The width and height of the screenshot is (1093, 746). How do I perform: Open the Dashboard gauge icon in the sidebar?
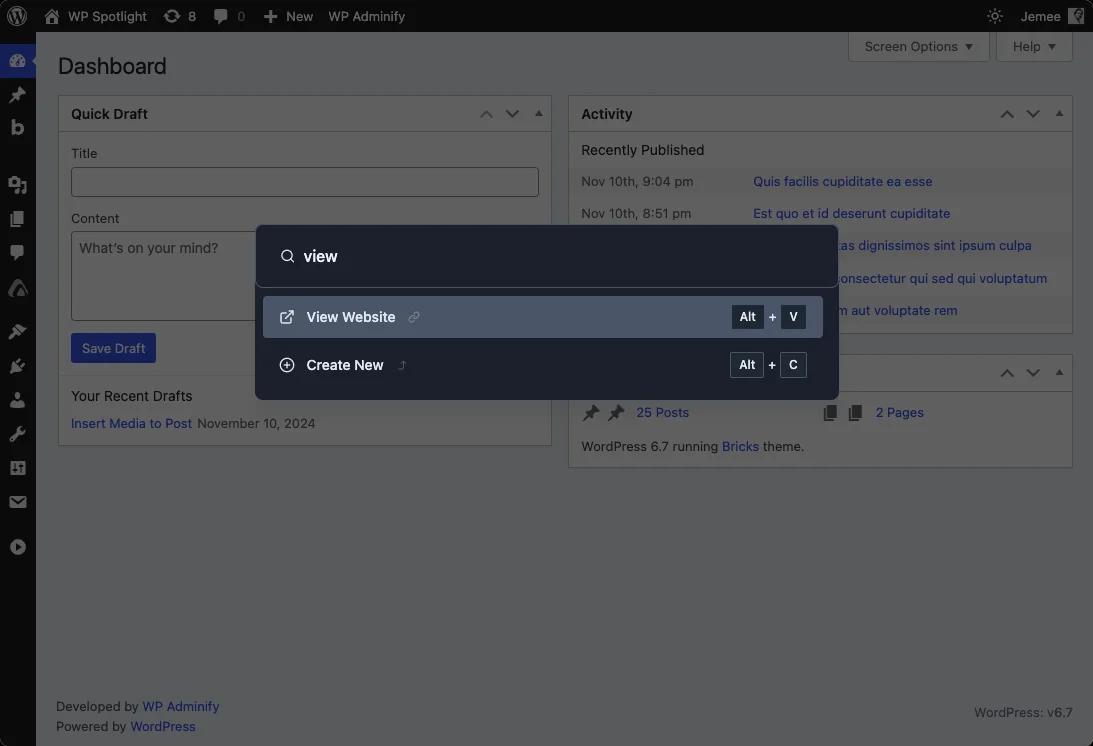pos(17,60)
